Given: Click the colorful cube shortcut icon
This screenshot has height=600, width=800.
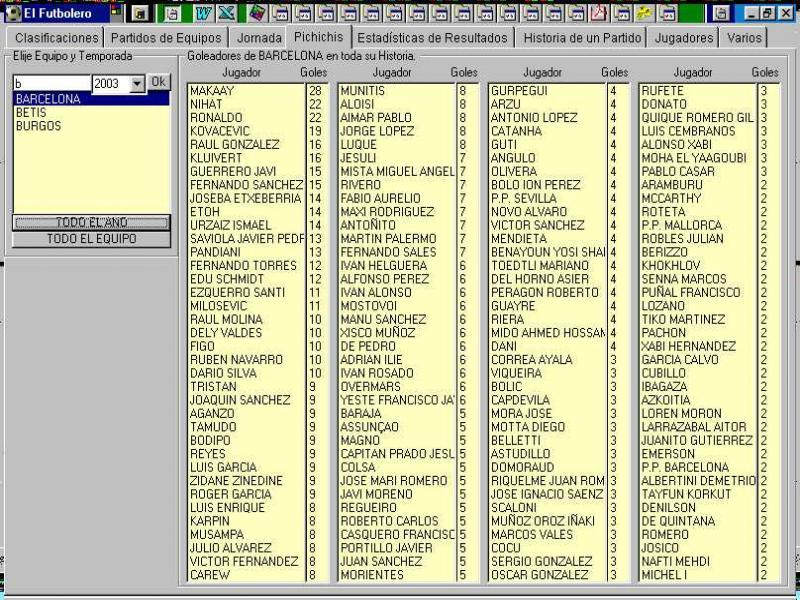Looking at the screenshot, I should point(257,13).
